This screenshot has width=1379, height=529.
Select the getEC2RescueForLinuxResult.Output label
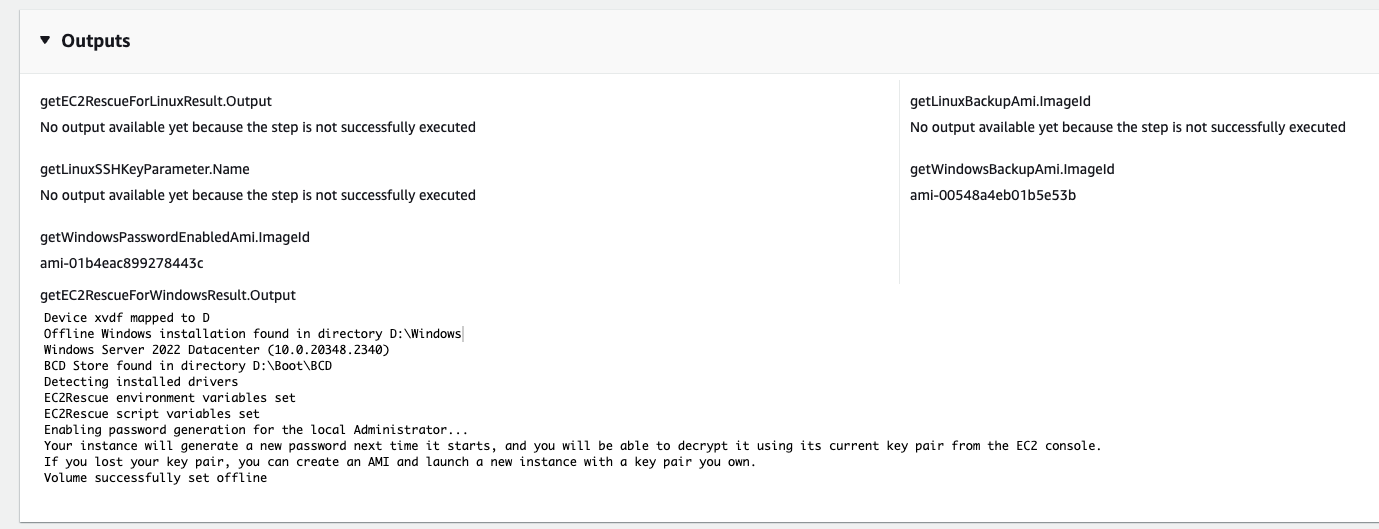tap(156, 101)
